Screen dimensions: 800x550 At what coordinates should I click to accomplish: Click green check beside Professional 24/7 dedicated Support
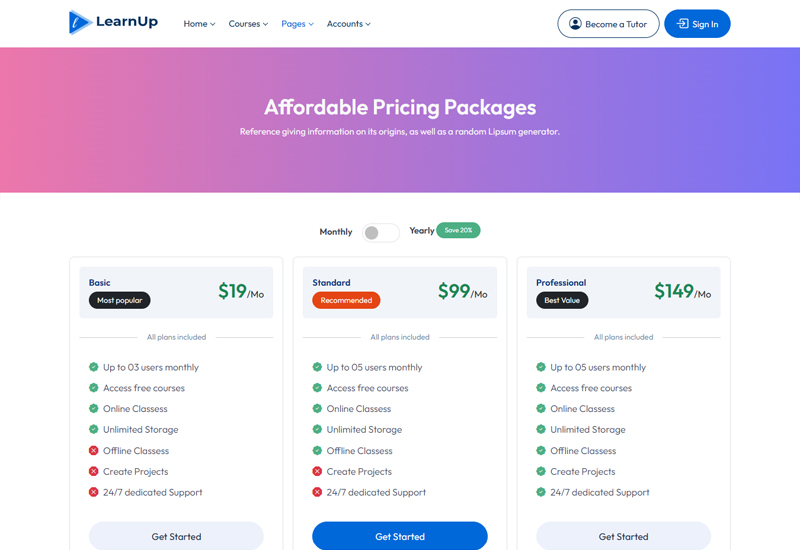click(x=541, y=493)
